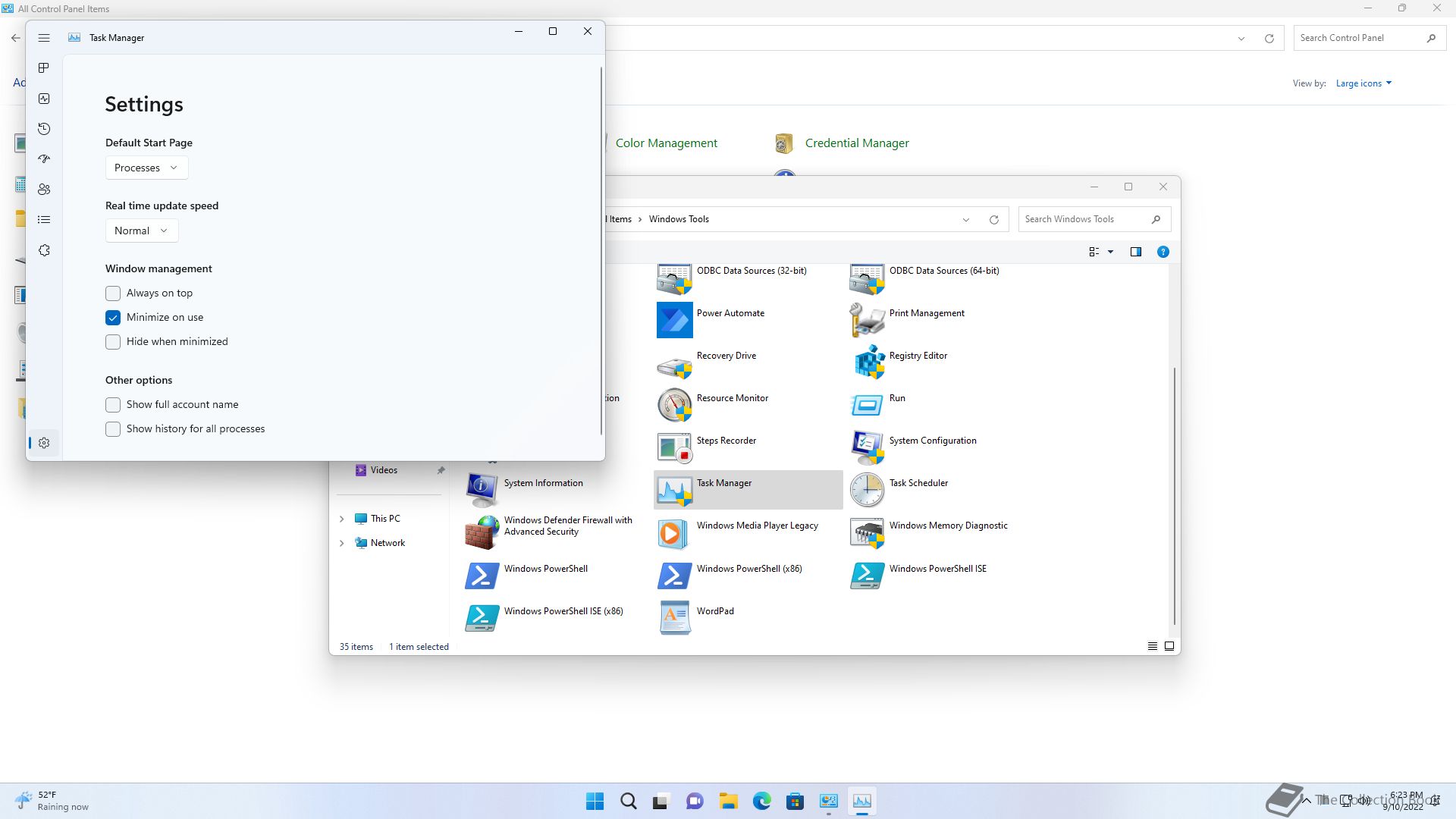Enable Always on top checkbox
Viewport: 1456px width, 819px height.
tap(113, 293)
